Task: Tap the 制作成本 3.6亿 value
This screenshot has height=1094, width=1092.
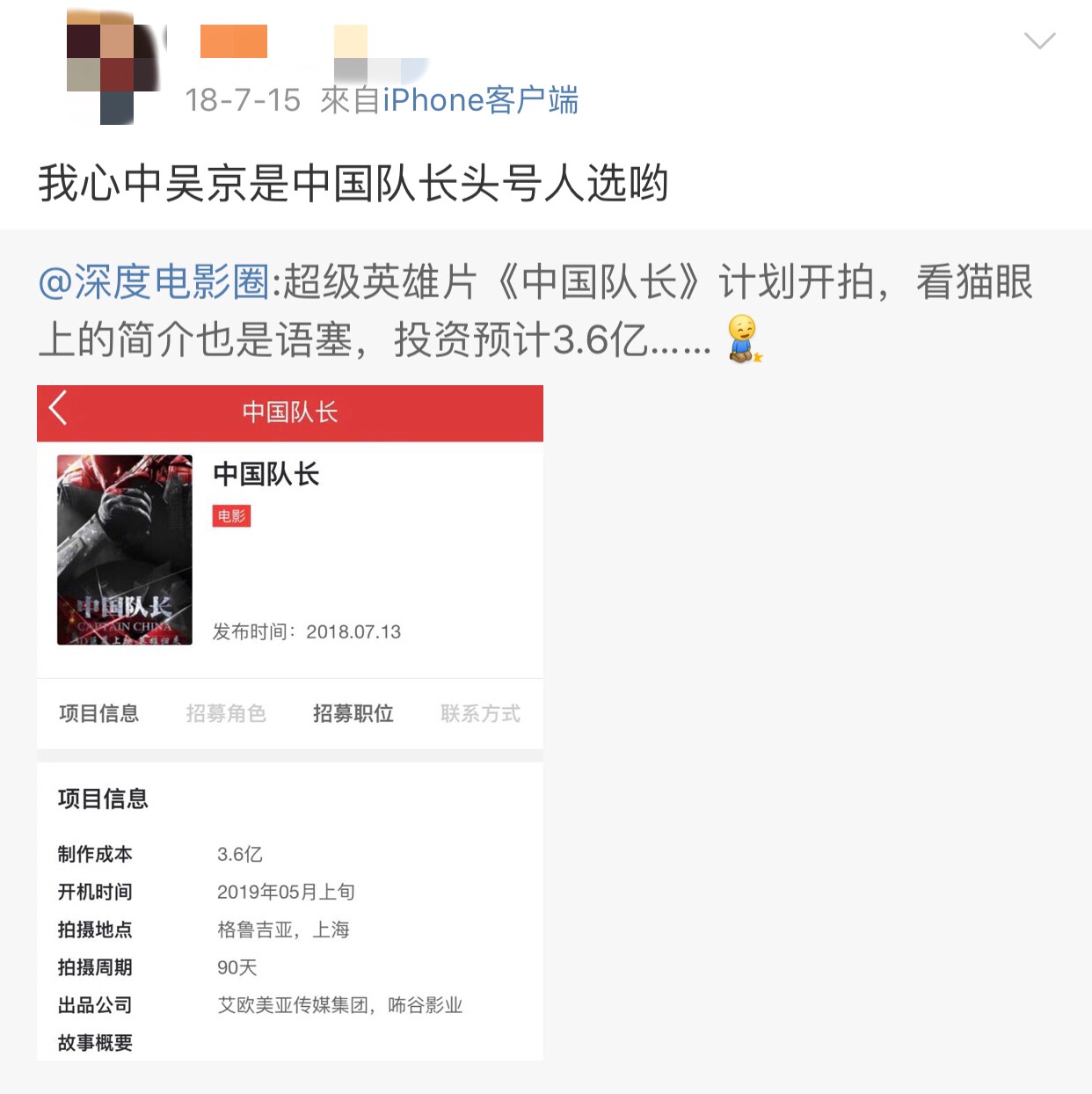Action: (x=240, y=854)
